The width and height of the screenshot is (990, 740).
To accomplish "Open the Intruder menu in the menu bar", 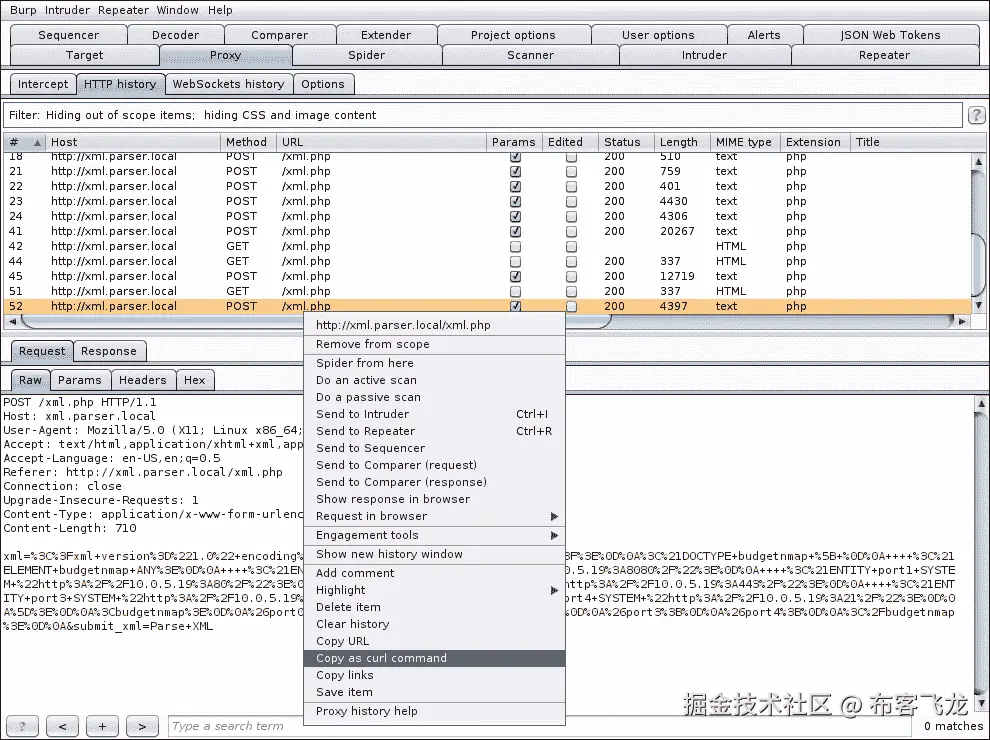I will point(67,10).
